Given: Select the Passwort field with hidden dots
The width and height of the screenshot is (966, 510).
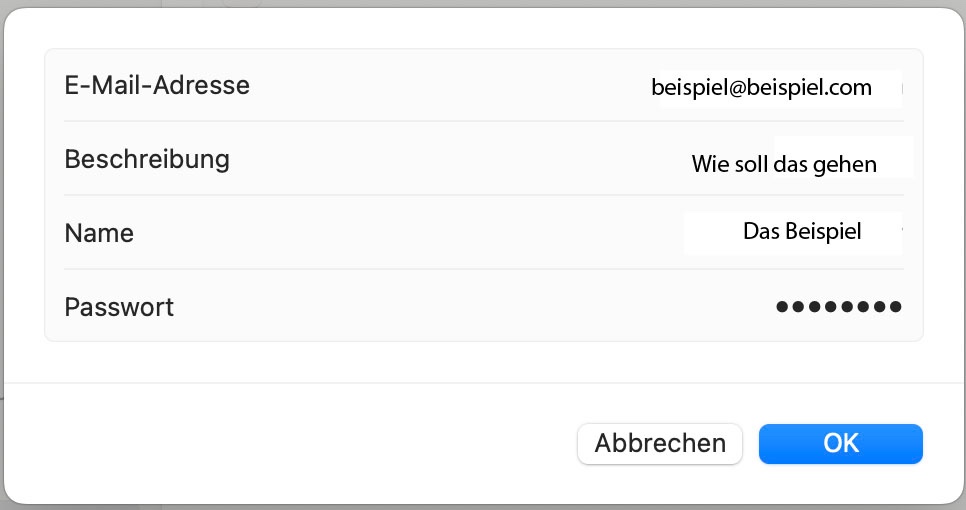Looking at the screenshot, I should click(838, 307).
